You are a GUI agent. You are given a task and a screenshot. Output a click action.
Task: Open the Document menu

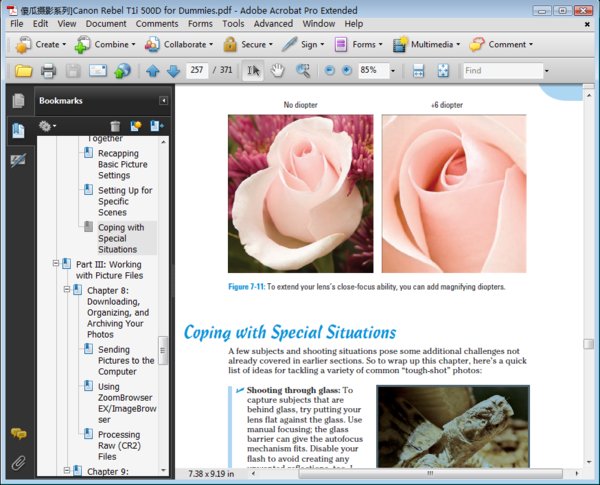106,24
